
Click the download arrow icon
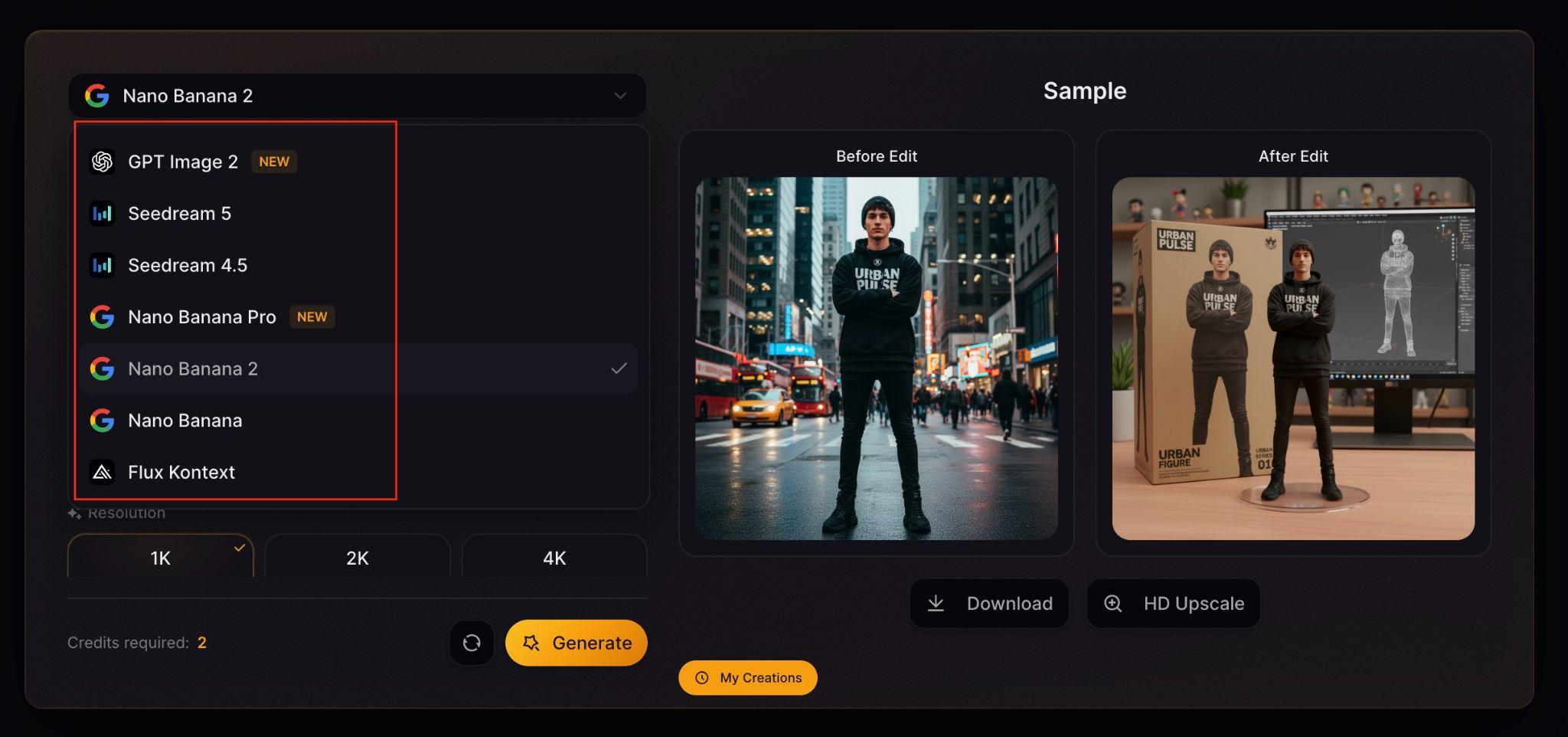pyautogui.click(x=936, y=604)
